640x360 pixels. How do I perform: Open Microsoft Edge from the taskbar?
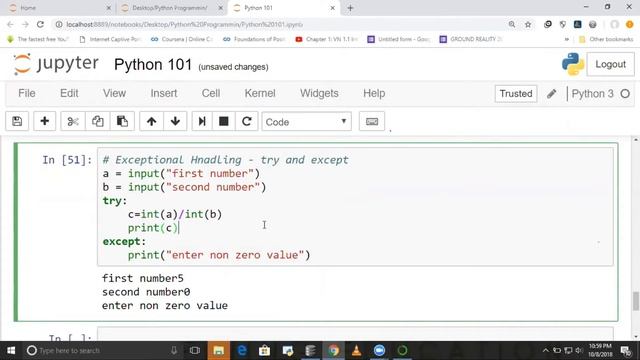click(x=242, y=350)
